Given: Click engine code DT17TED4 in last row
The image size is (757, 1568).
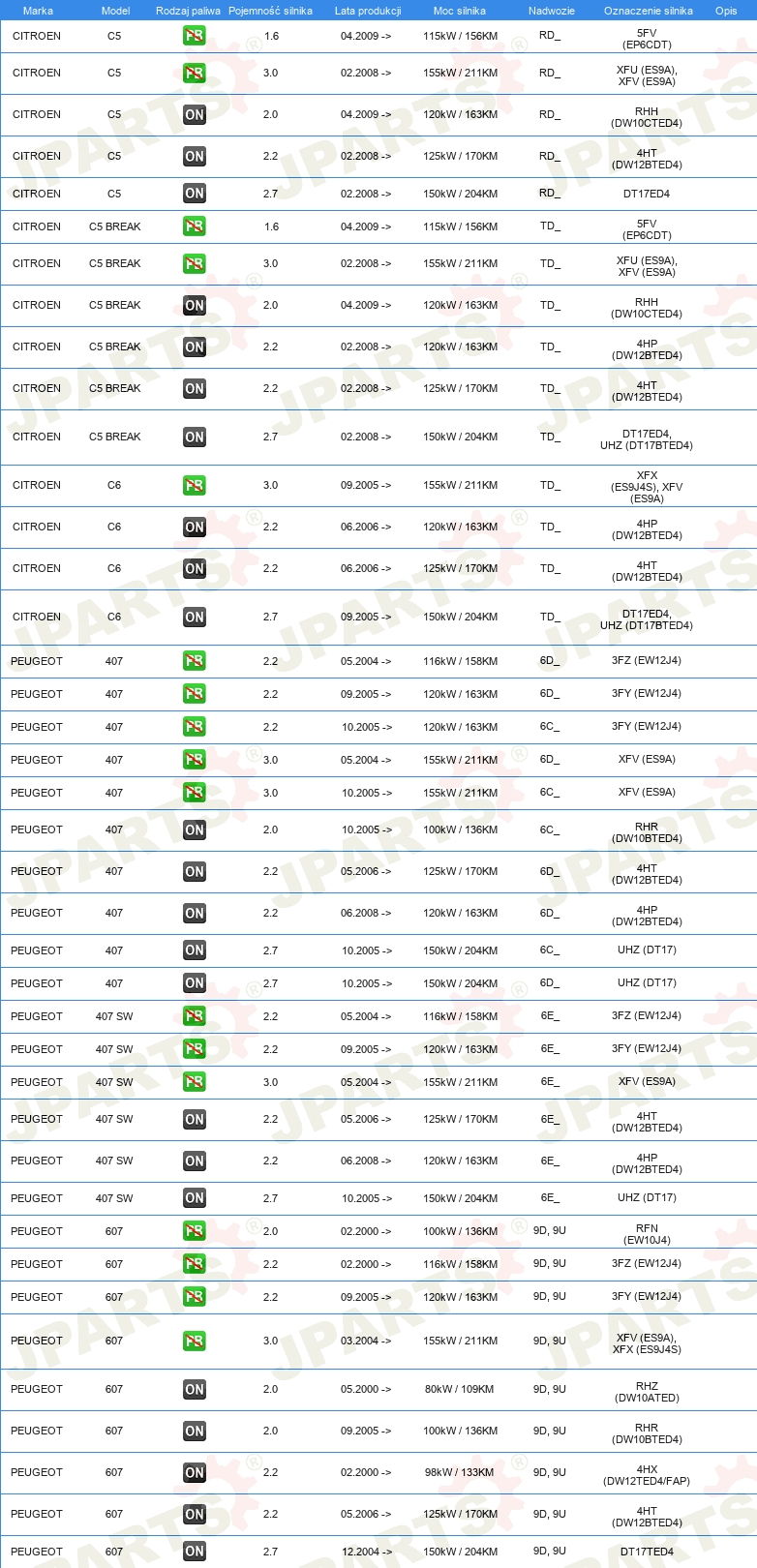Looking at the screenshot, I should tap(647, 1552).
